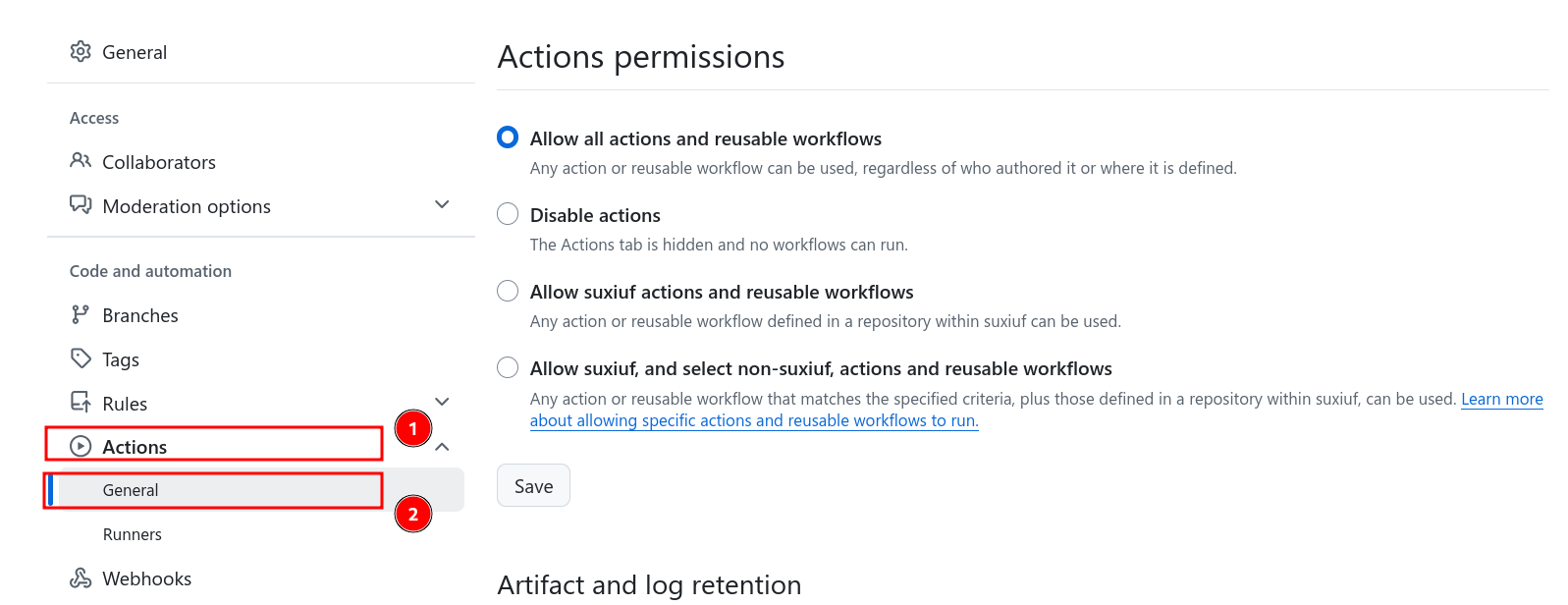1568x605 pixels.
Task: Open the Learn more about allowing actions link
Action: pyautogui.click(x=1501, y=399)
